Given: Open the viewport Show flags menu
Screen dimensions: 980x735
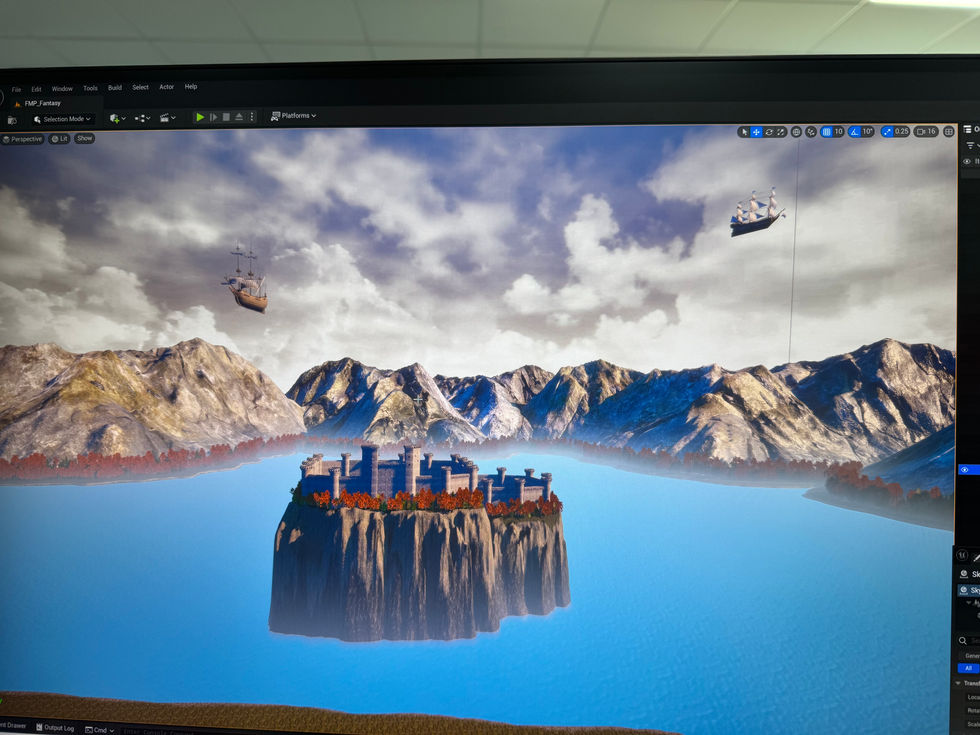Looking at the screenshot, I should (x=84, y=138).
